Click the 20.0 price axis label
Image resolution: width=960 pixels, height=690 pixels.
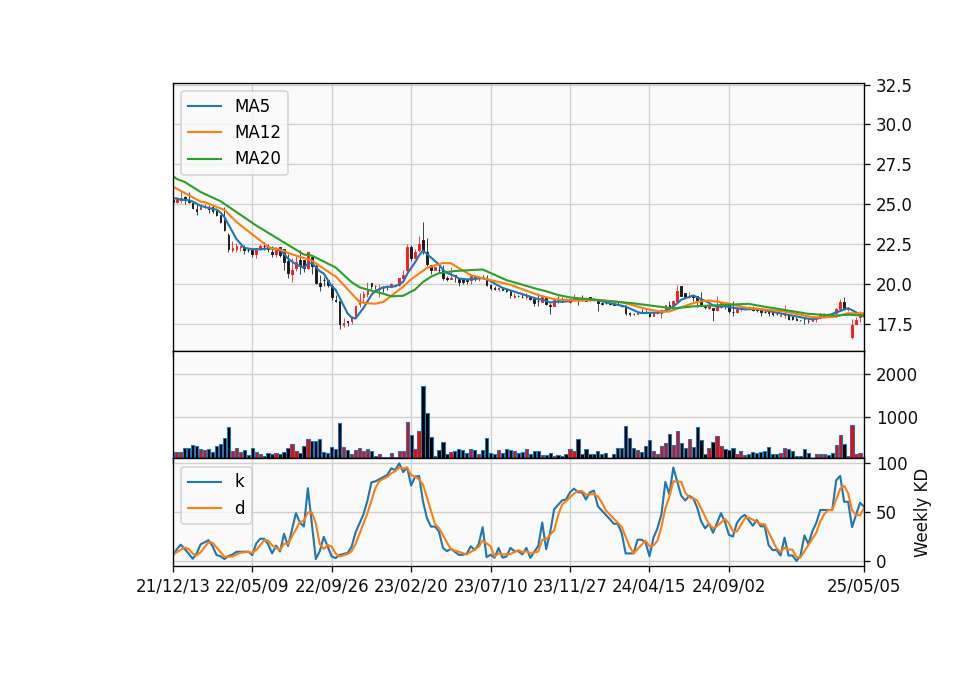click(893, 285)
